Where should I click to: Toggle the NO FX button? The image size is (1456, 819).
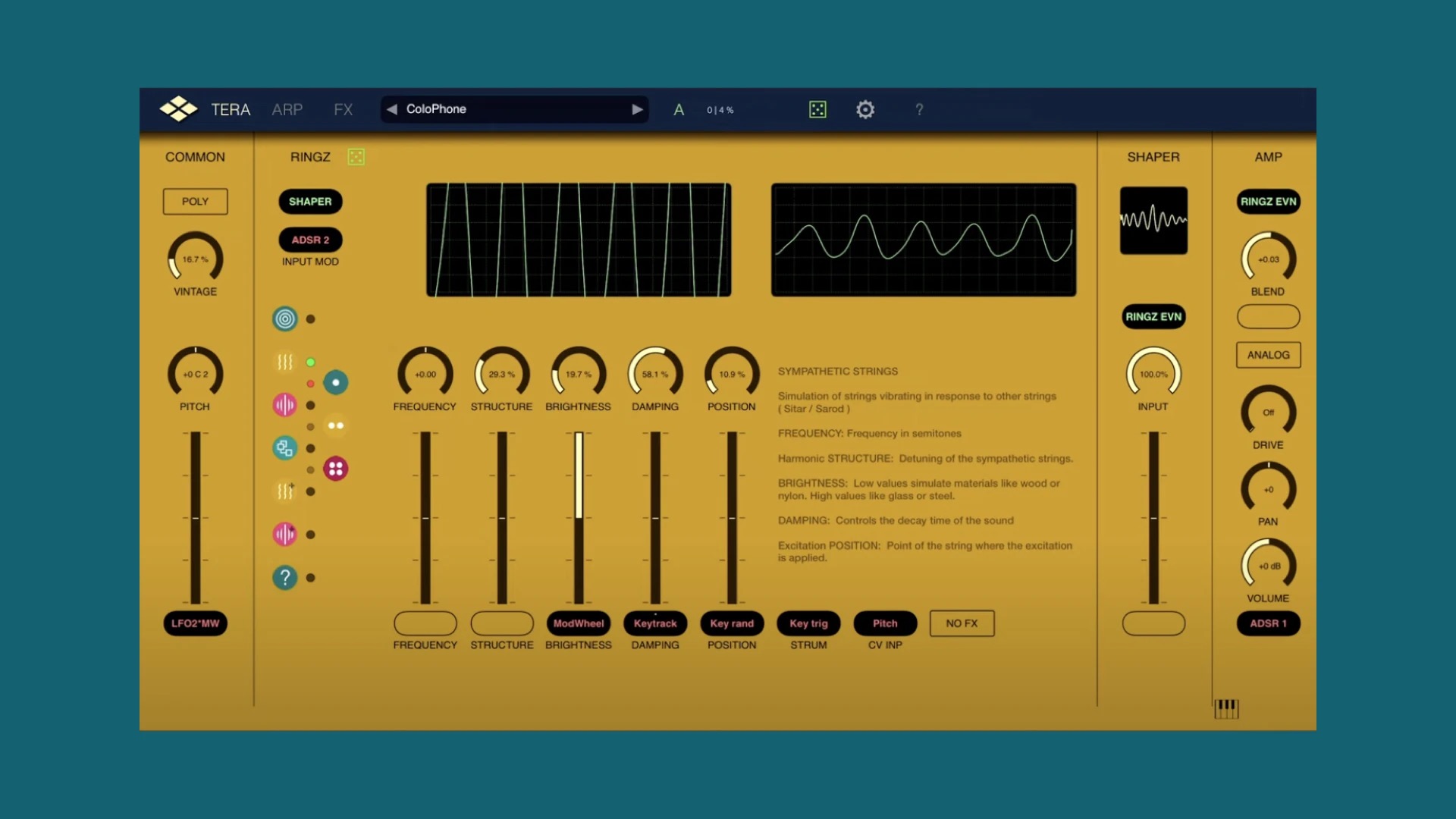[962, 623]
